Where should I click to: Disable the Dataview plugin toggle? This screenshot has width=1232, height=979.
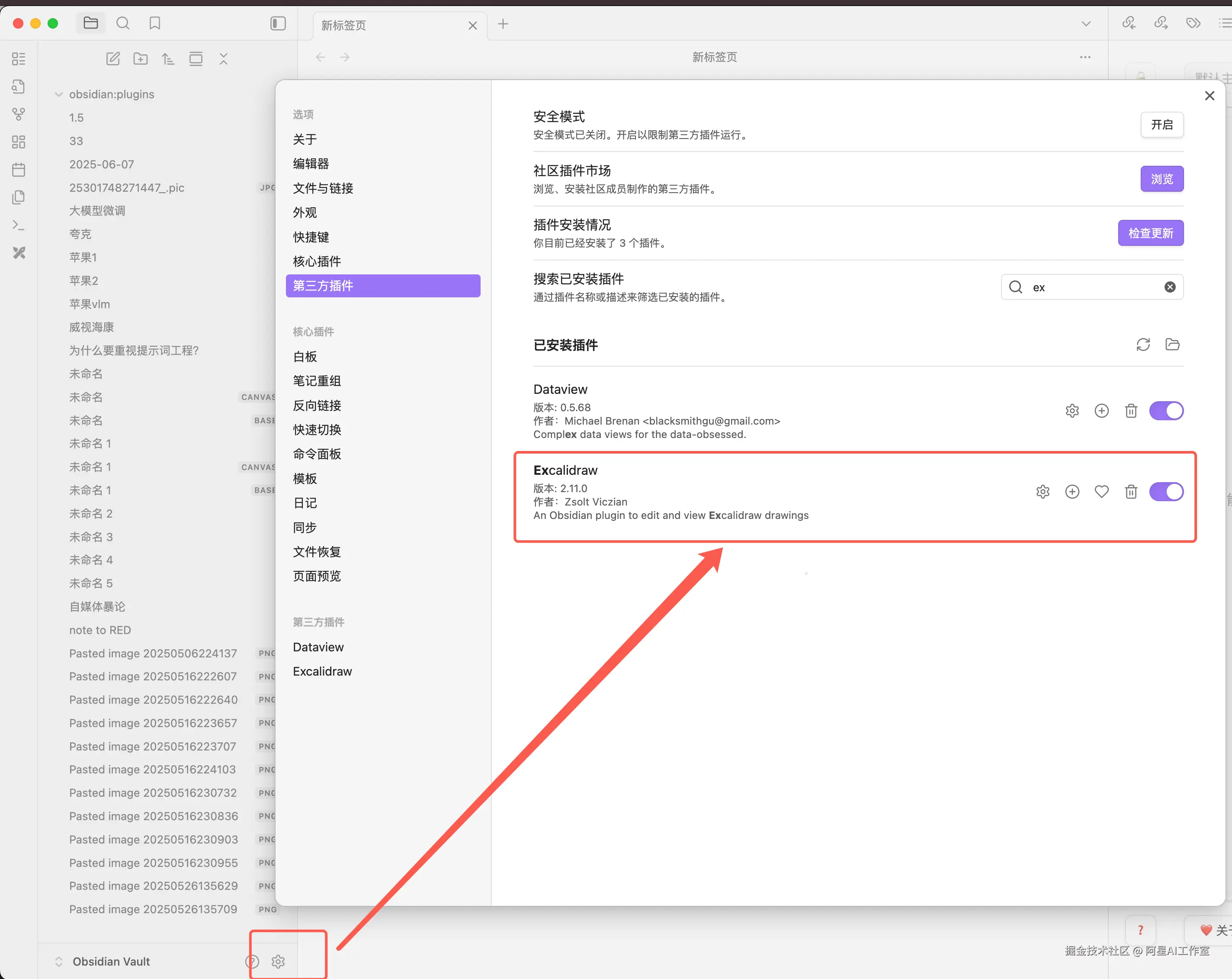click(1166, 411)
